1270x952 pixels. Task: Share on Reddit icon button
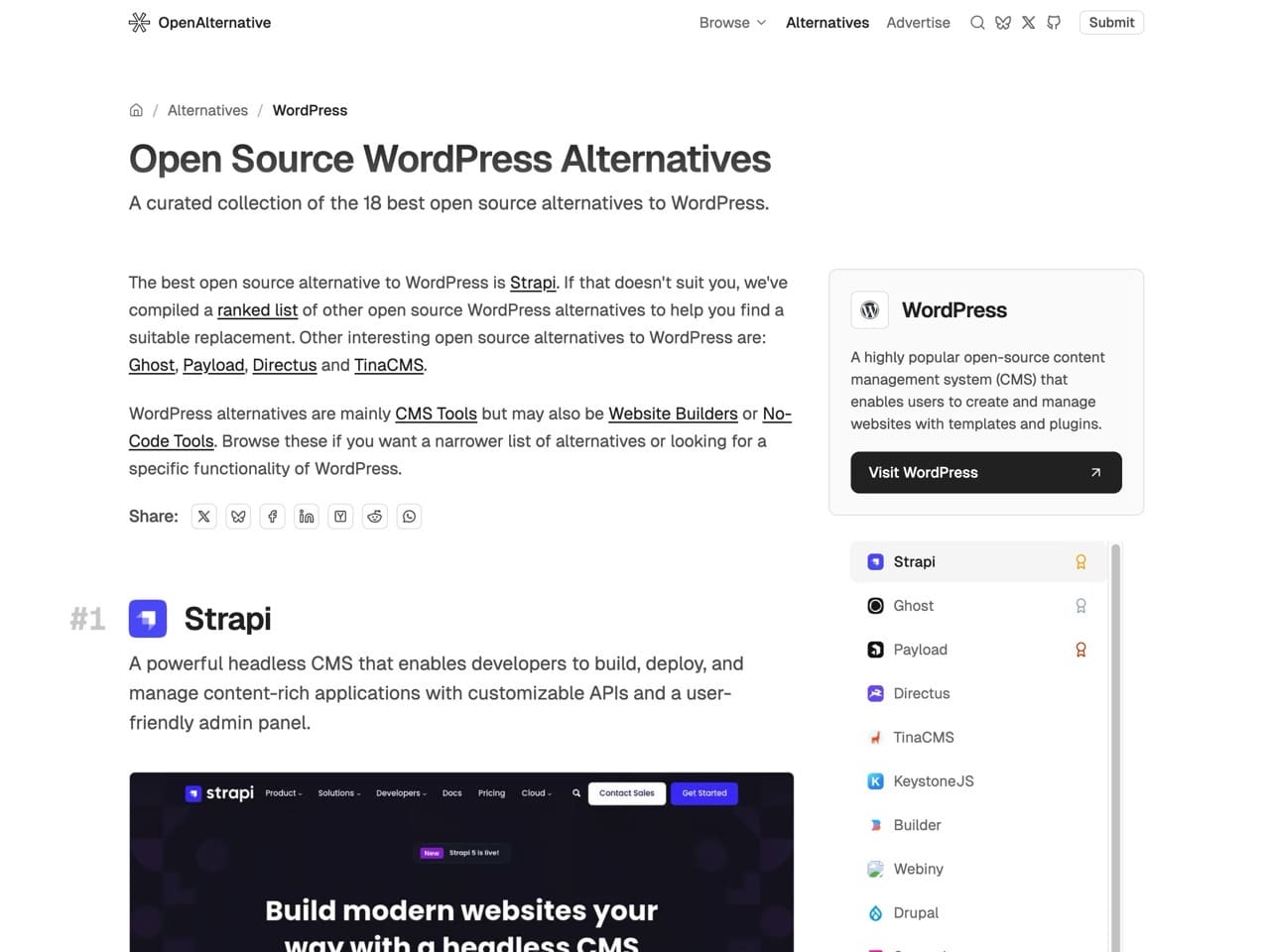[x=375, y=516]
